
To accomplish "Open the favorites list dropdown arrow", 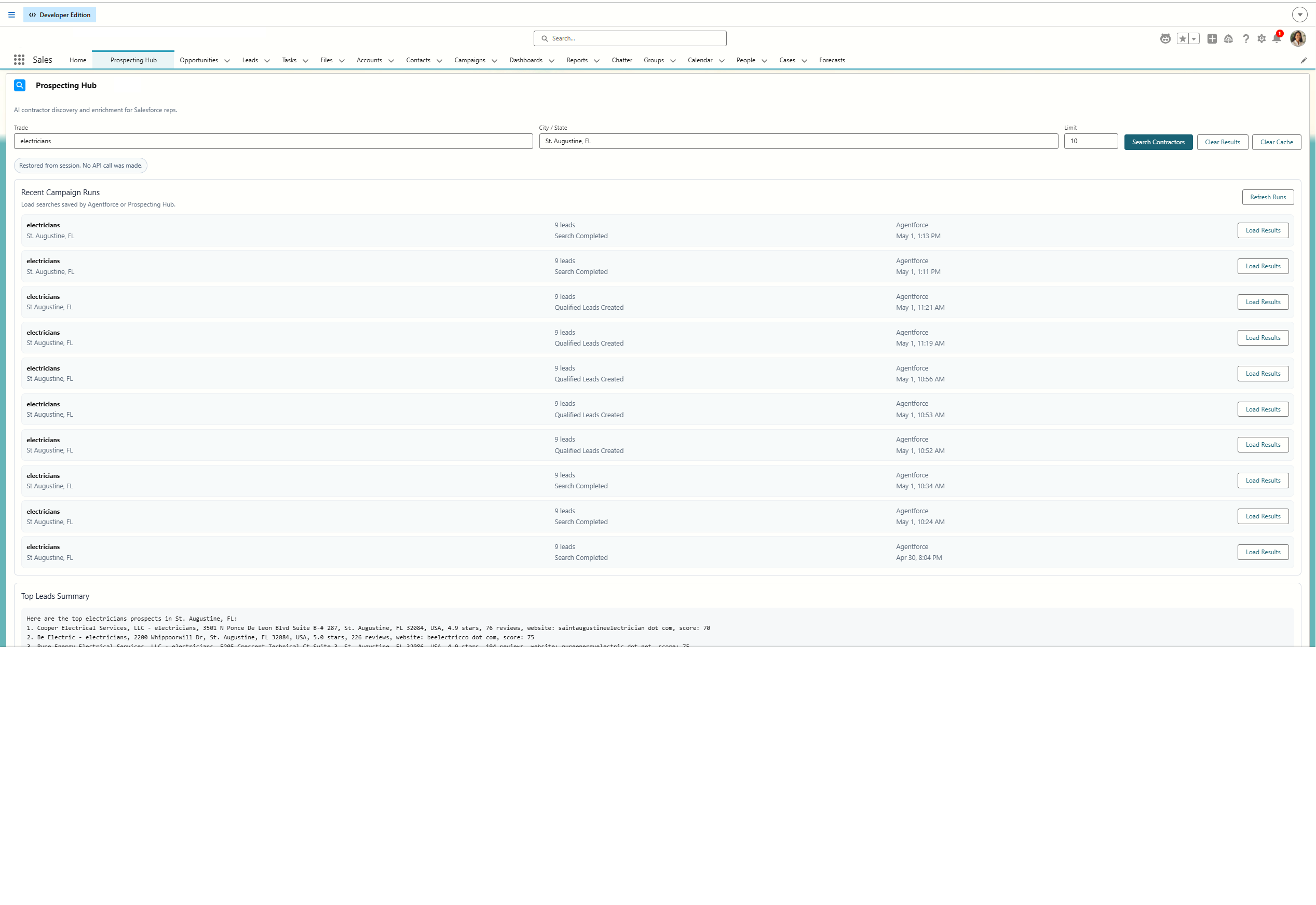I will (x=1194, y=38).
